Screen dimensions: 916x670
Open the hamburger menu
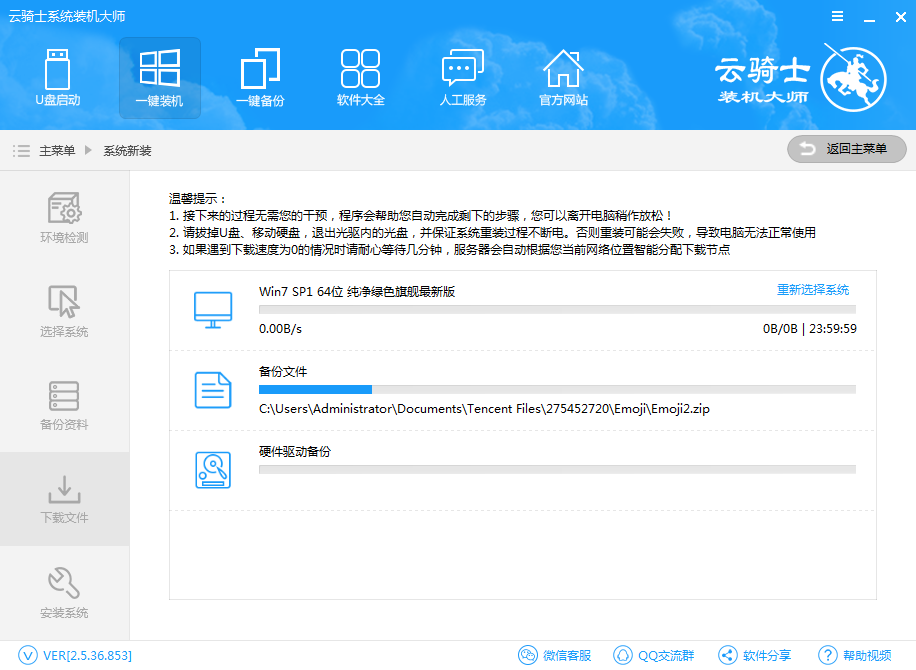837,16
